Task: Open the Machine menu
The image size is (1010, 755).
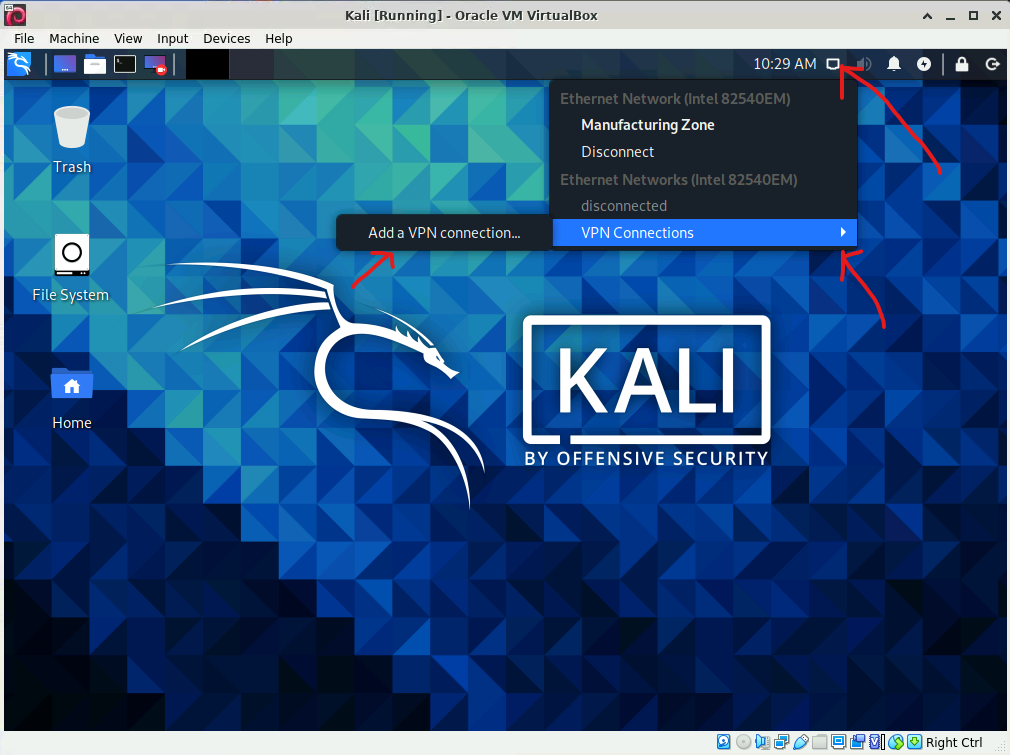Action: coord(74,39)
